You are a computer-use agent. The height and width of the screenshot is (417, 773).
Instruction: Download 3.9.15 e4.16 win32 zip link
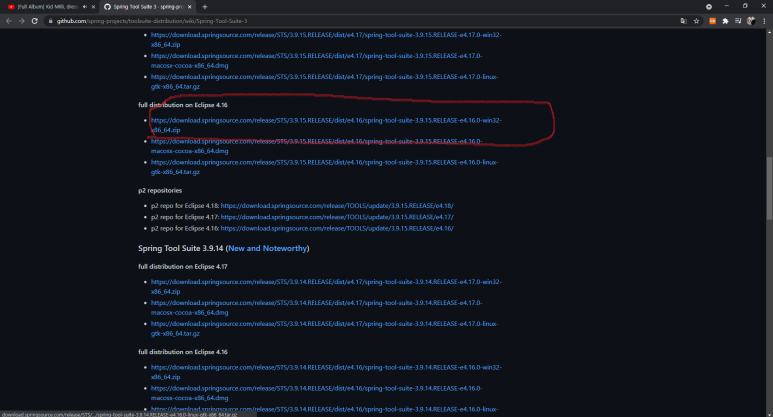[326, 125]
